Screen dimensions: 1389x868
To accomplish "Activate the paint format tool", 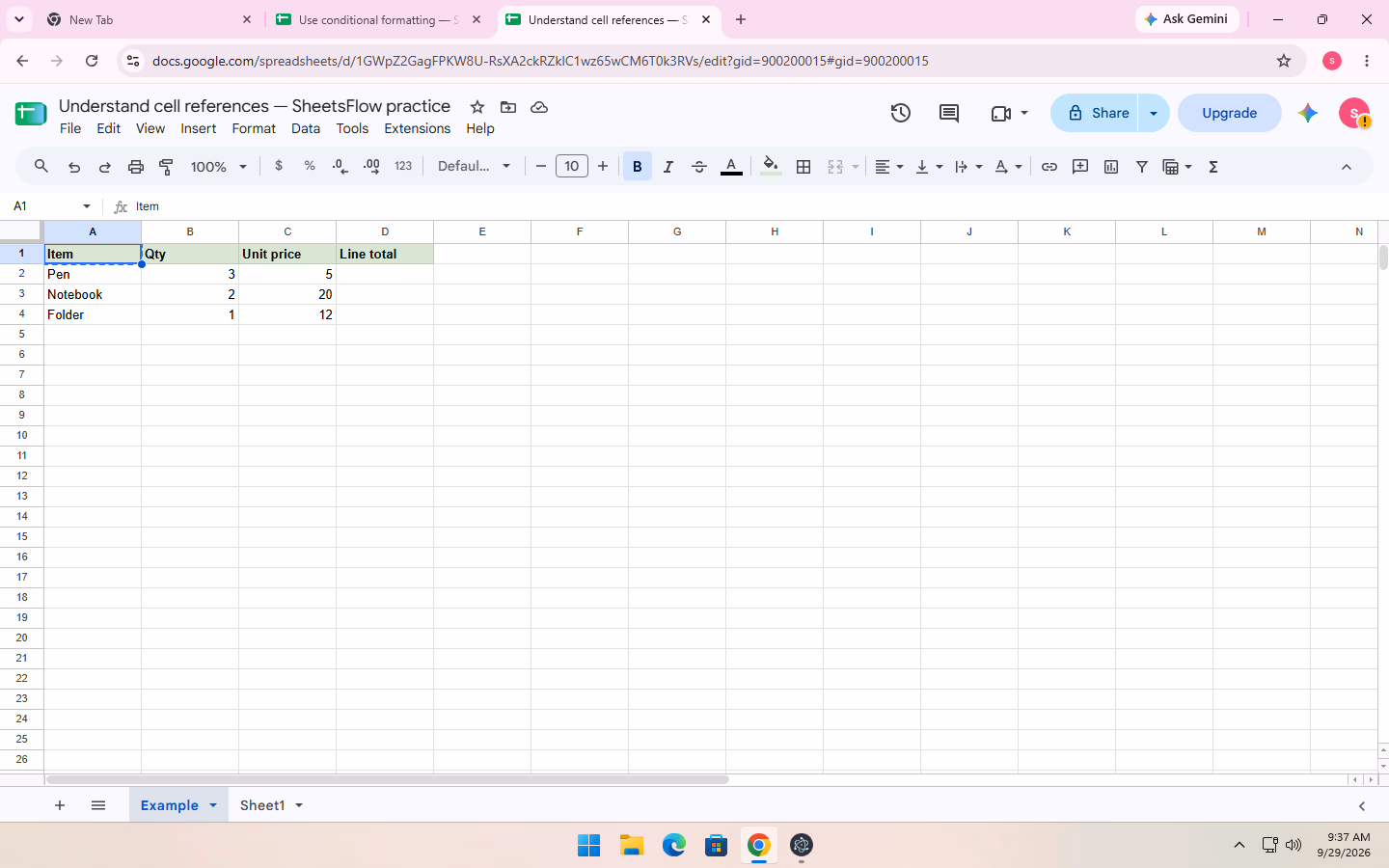I will [167, 167].
